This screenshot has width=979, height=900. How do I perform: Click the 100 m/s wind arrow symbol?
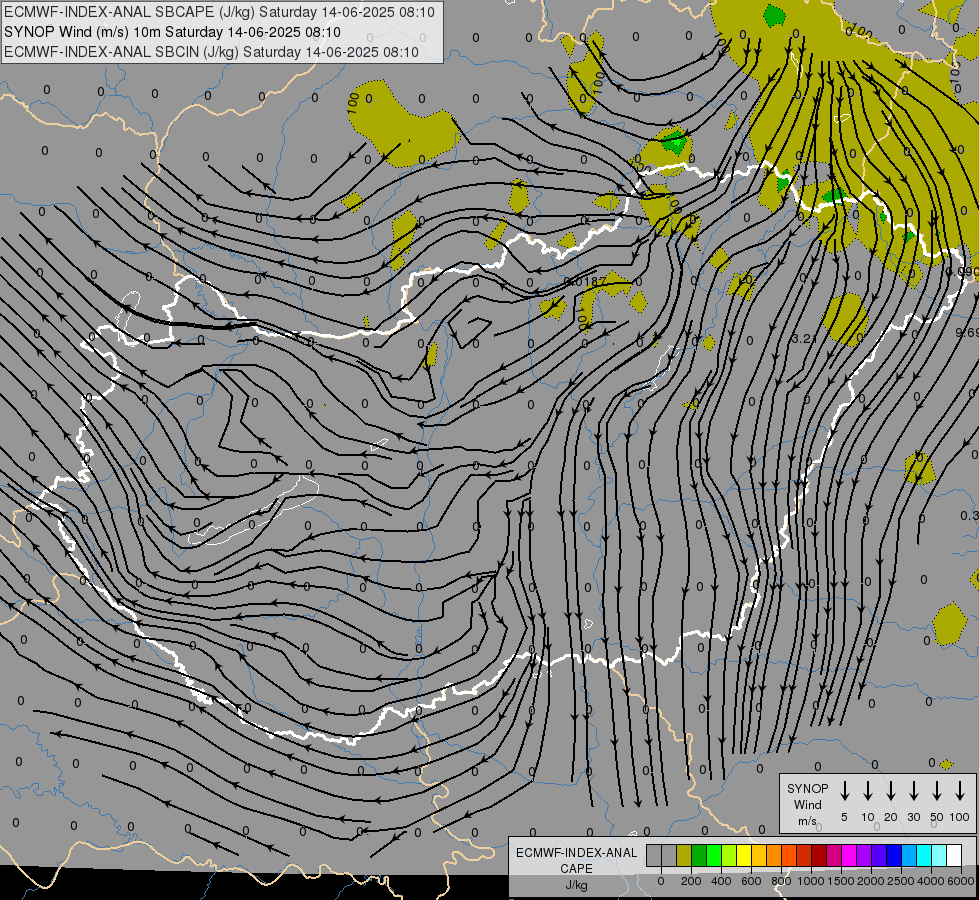click(x=960, y=790)
